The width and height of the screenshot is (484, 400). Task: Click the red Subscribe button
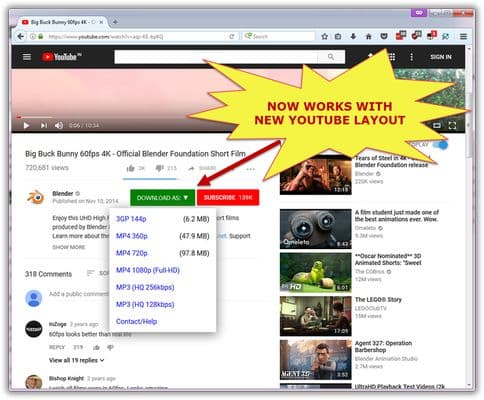(x=228, y=198)
